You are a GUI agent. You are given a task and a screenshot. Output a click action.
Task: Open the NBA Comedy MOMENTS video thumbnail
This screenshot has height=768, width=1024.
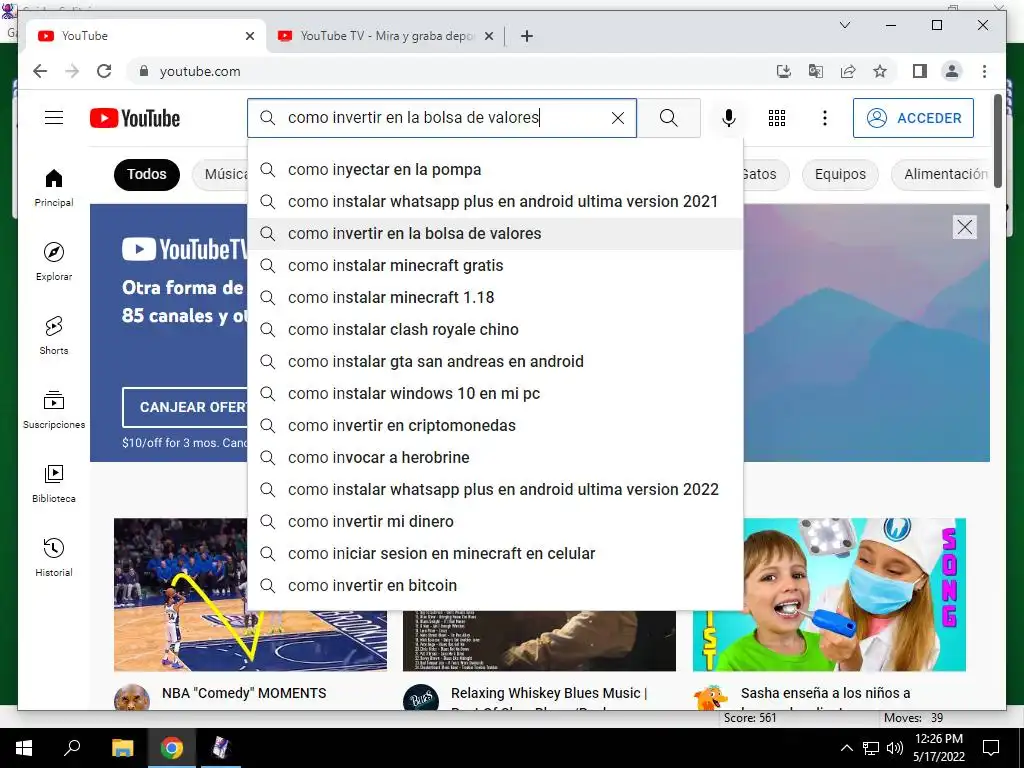click(181, 594)
